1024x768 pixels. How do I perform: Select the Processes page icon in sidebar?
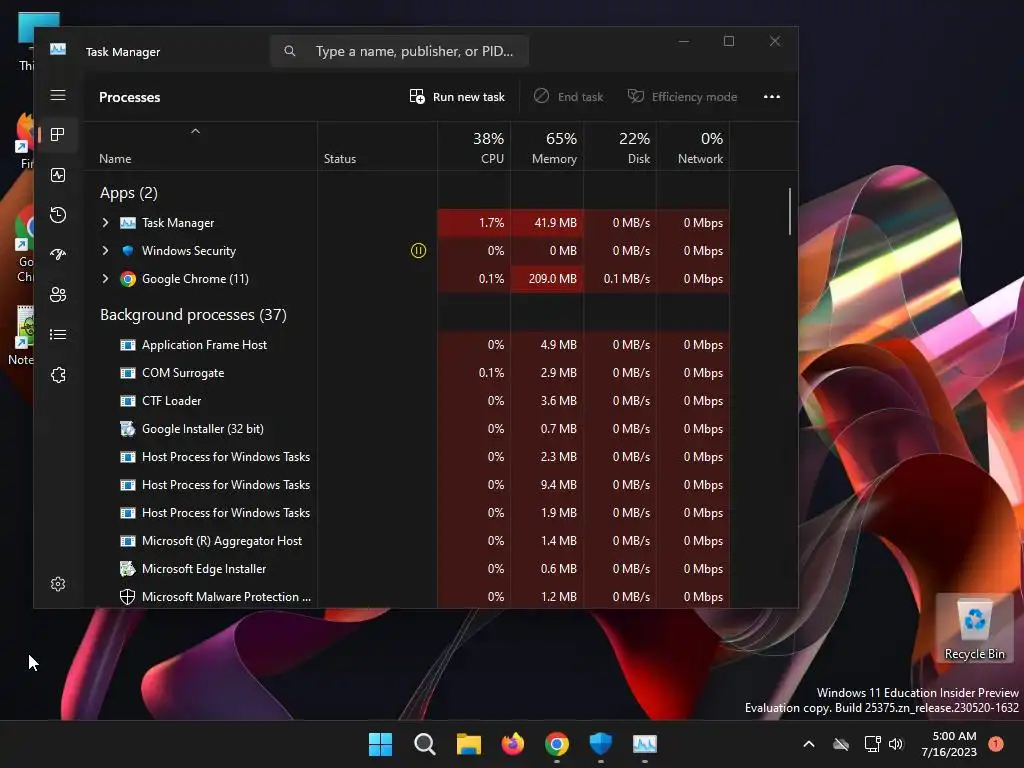(x=58, y=135)
